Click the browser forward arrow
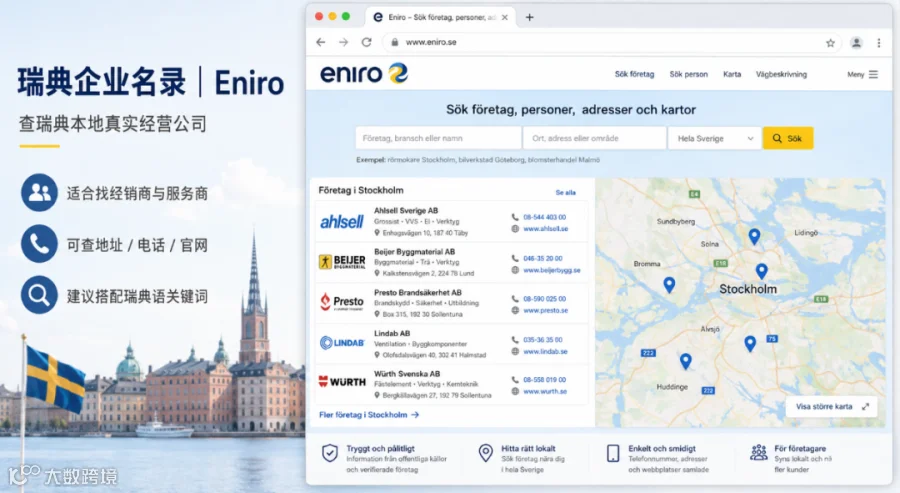This screenshot has width=900, height=493. pos(343,42)
